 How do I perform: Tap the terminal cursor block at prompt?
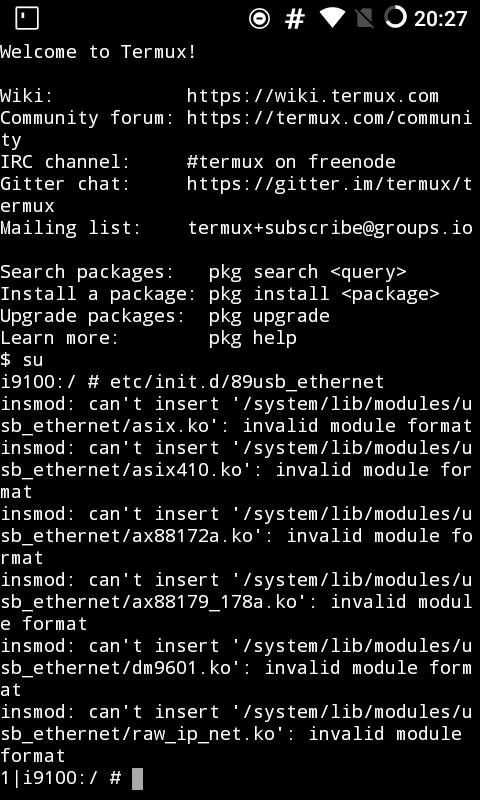coord(137,779)
